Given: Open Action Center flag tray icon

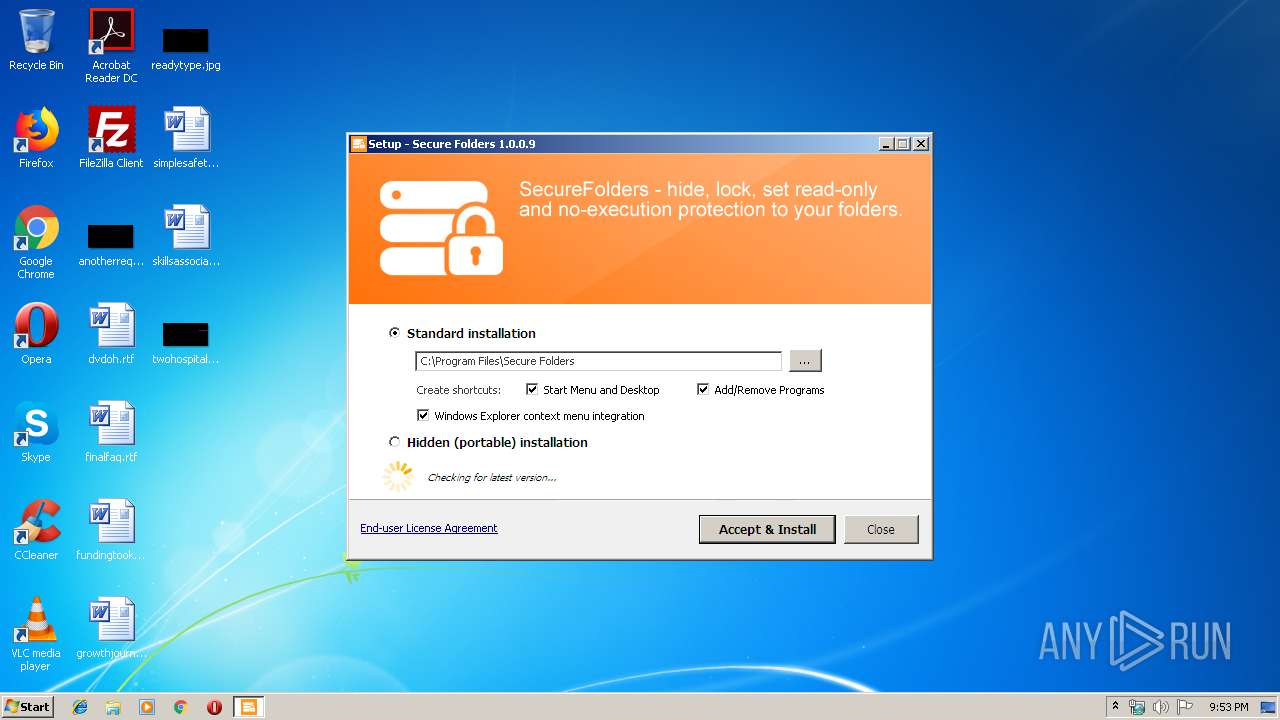Looking at the screenshot, I should coord(1185,707).
